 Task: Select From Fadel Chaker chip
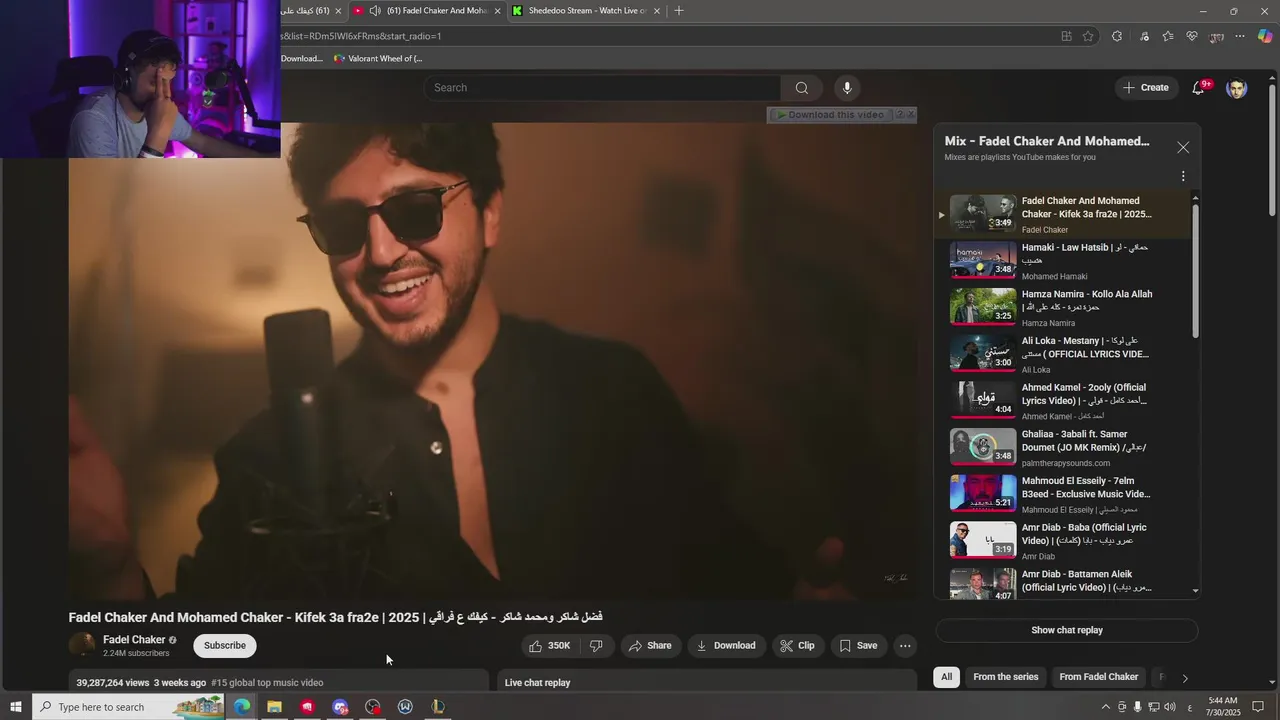(1099, 677)
